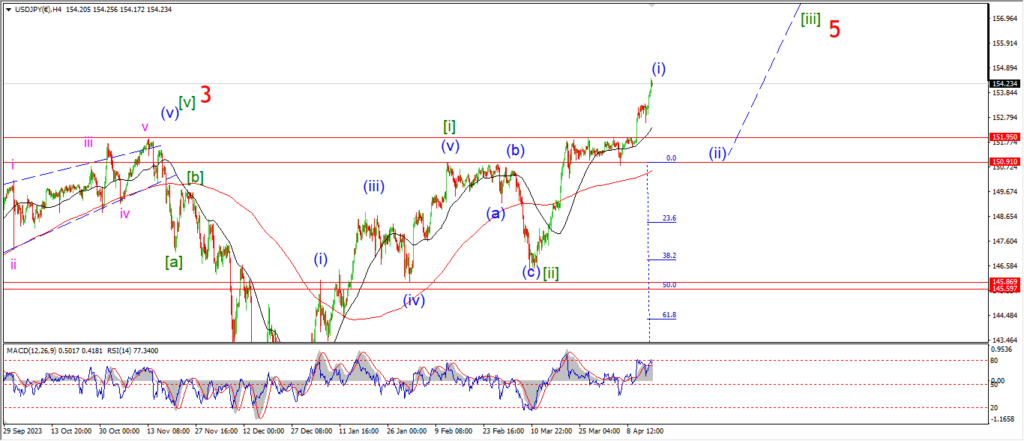Select the 61.8 Fibonacci level label
The width and height of the screenshot is (1024, 441).
click(x=669, y=315)
